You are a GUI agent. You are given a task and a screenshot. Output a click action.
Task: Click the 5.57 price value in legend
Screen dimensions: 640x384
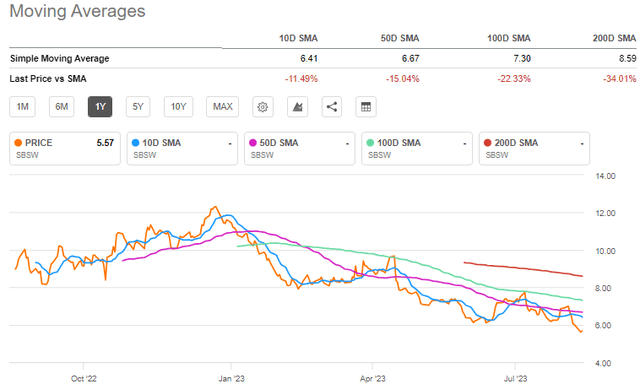(x=105, y=143)
